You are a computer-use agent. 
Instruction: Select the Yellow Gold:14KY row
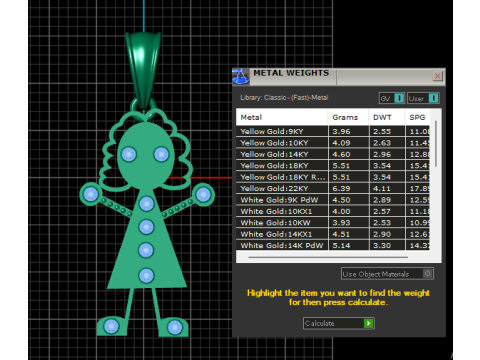pyautogui.click(x=333, y=154)
